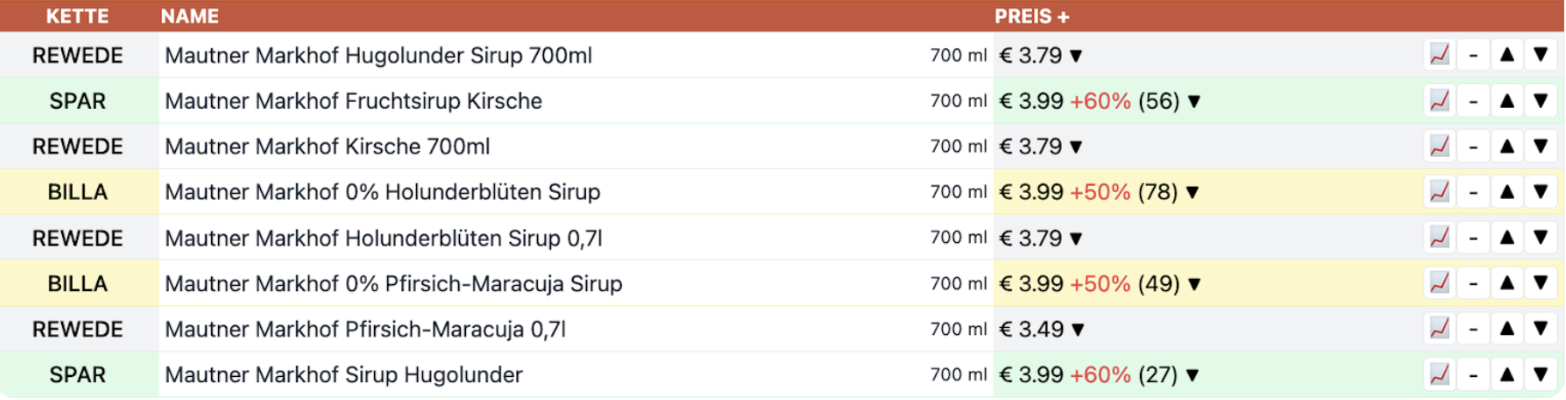Expand price history of Fruchtsirup Kirsche
This screenshot has height=400, width=1566.
click(1192, 101)
